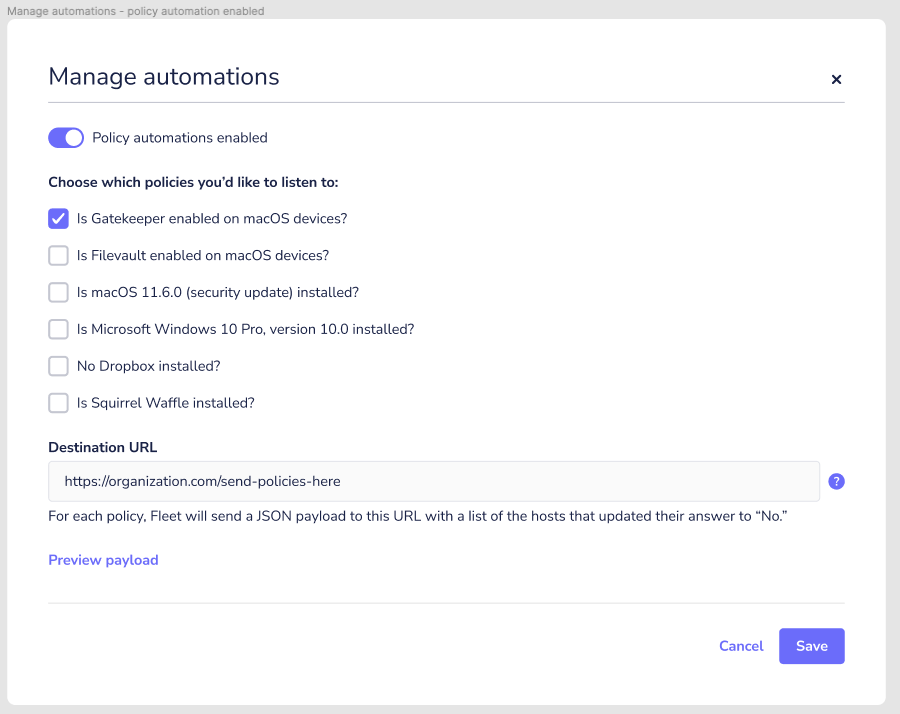This screenshot has width=900, height=714.
Task: Save the automation settings
Action: [811, 646]
